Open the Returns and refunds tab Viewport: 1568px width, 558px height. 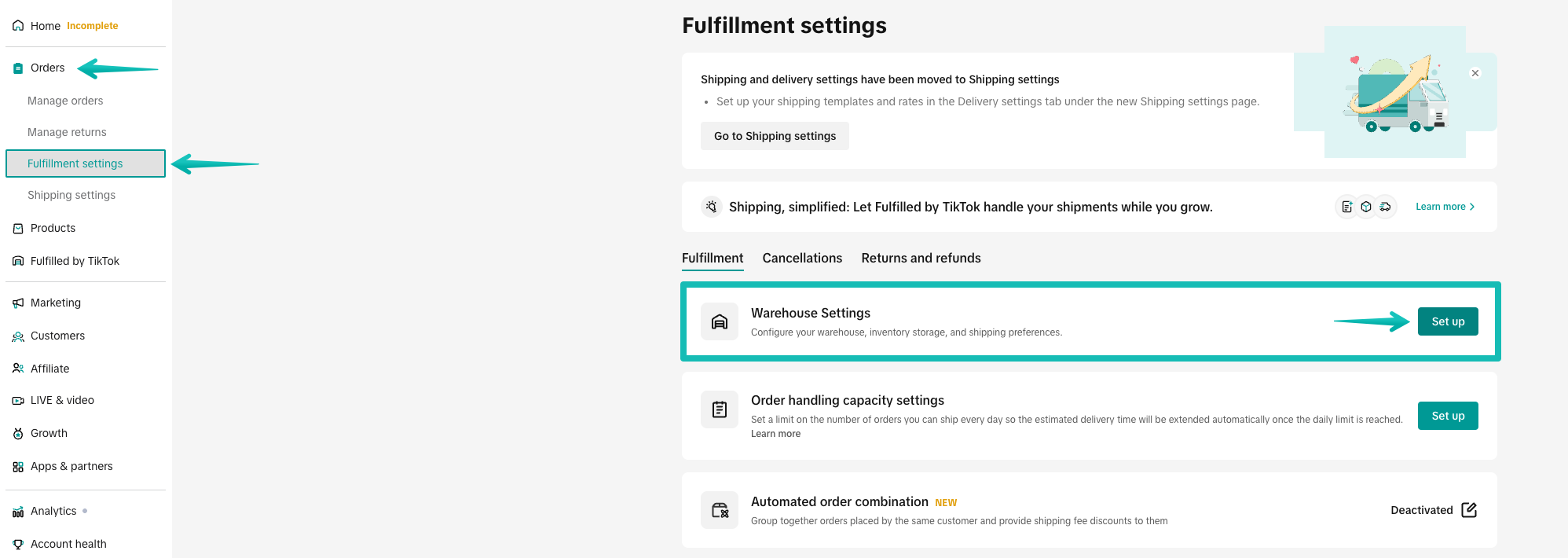921,258
